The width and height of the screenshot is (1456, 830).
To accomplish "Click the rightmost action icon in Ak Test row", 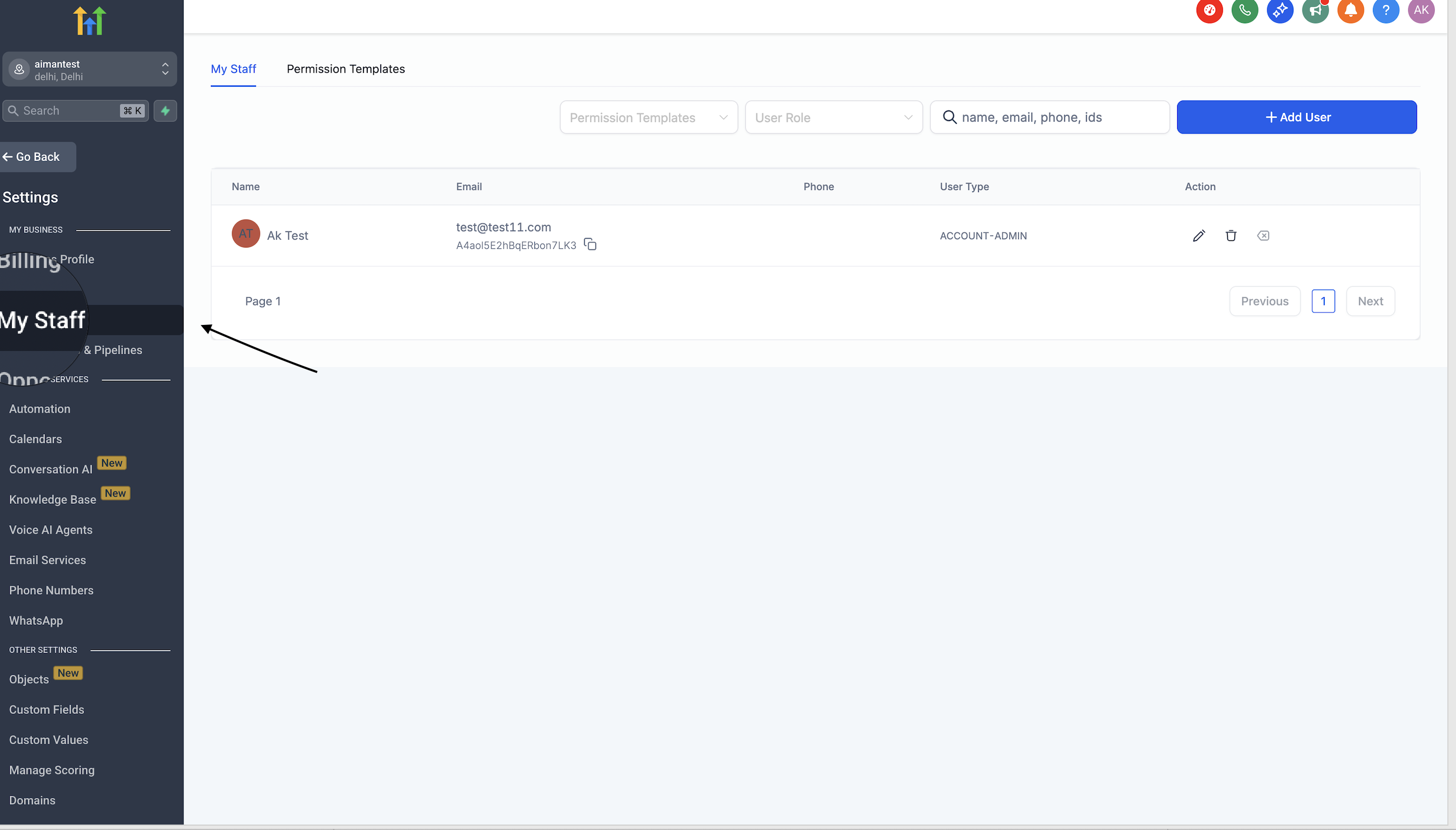I will [x=1263, y=235].
